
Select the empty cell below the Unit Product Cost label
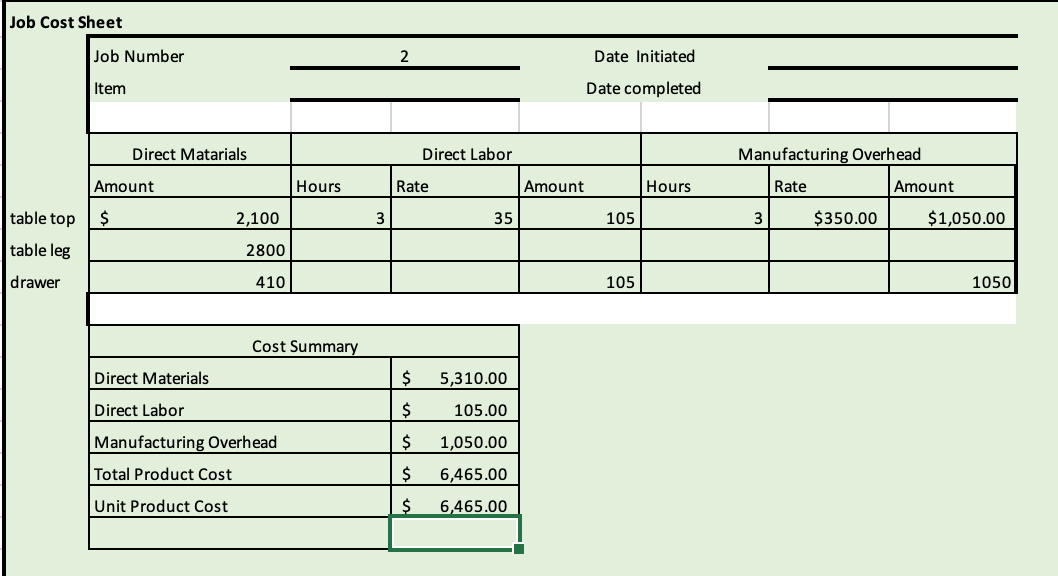tap(240, 533)
